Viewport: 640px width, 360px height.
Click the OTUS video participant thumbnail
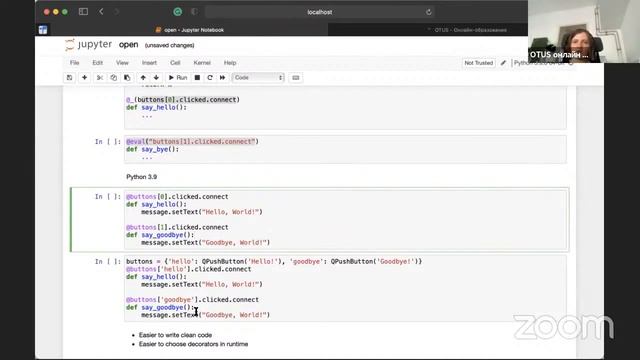[x=584, y=31]
